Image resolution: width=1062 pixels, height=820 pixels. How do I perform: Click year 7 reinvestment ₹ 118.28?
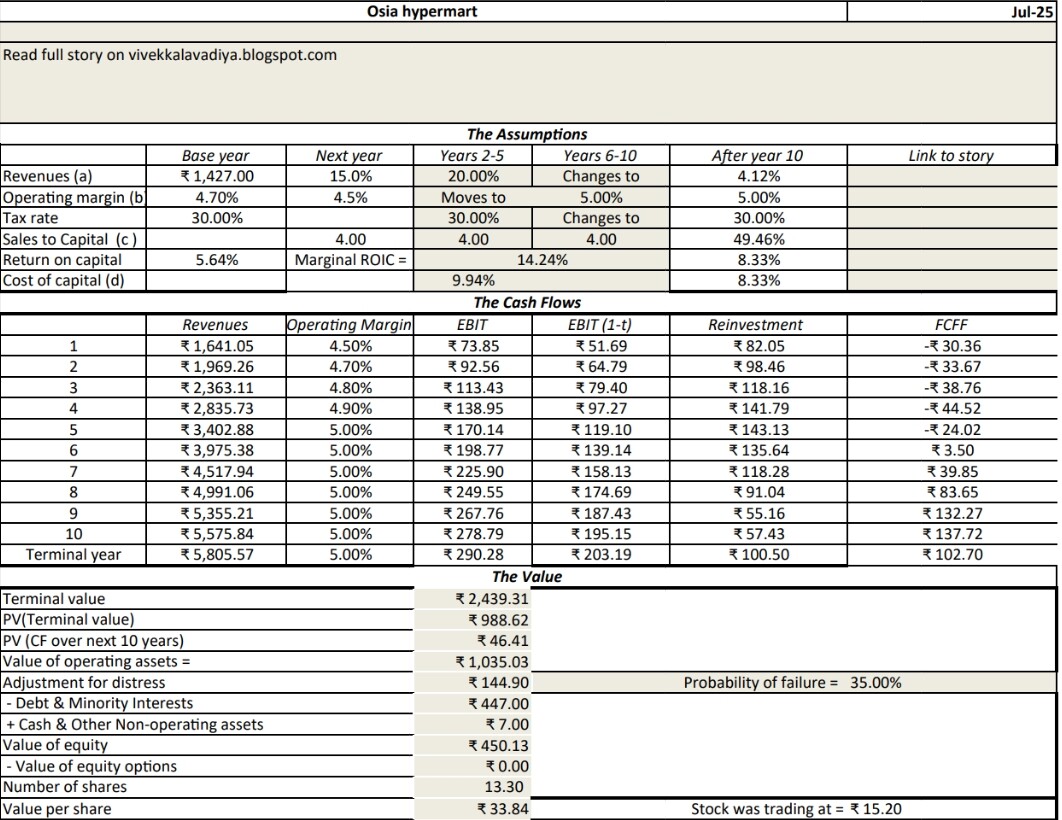(759, 472)
